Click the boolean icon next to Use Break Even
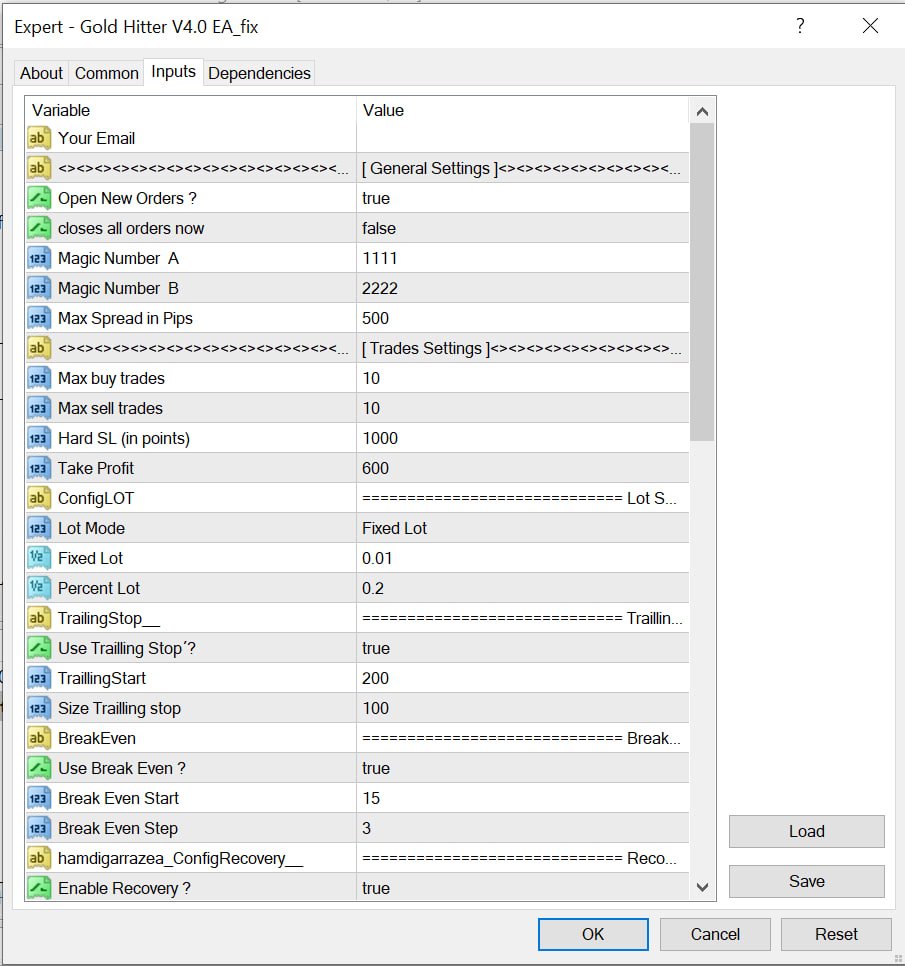905x966 pixels. (39, 768)
